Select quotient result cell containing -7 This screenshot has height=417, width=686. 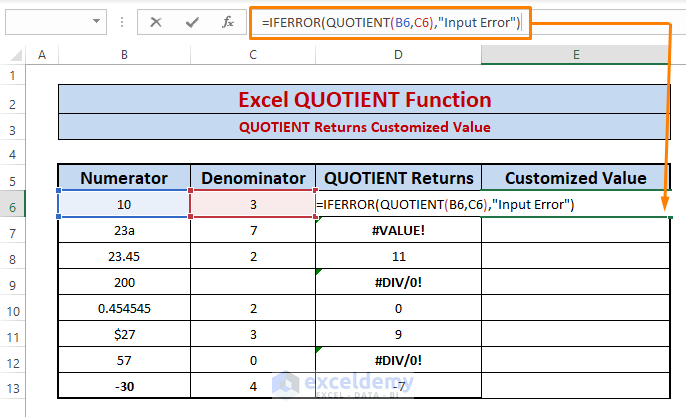(398, 386)
